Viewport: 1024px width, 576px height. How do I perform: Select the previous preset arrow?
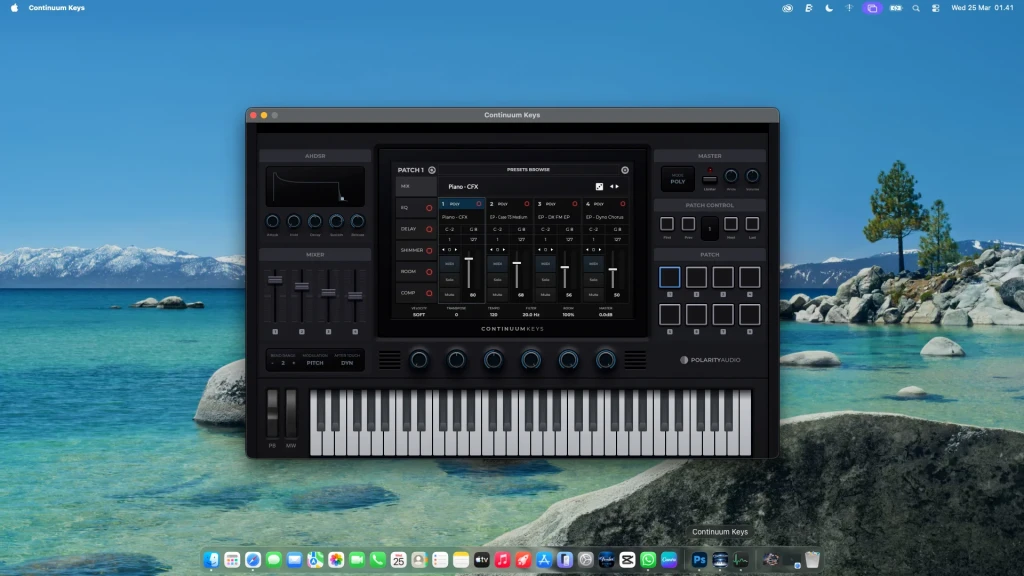(612, 186)
